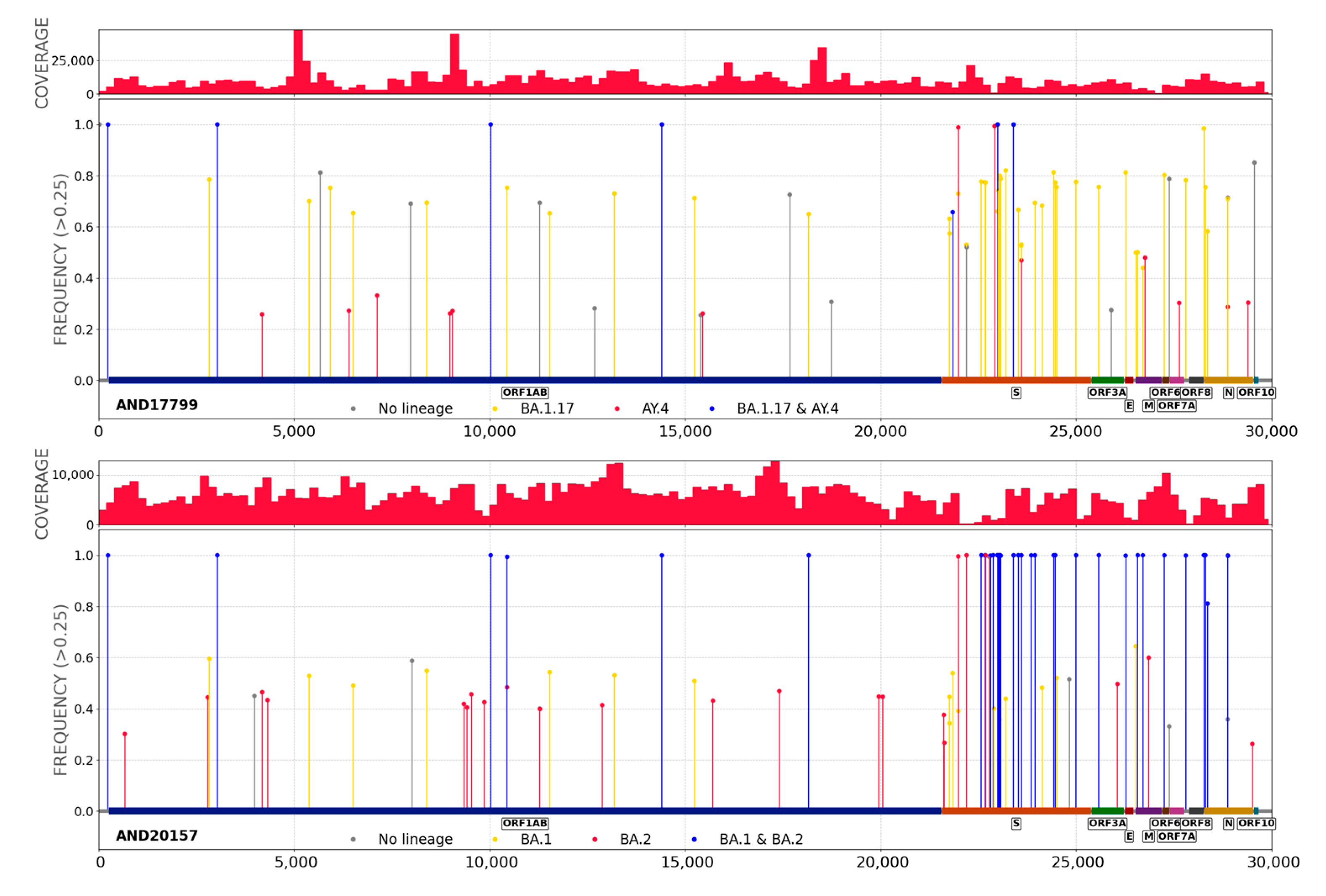This screenshot has width=1326, height=896.
Task: Click the N gene label in bottom panel
Action: coord(1229,823)
